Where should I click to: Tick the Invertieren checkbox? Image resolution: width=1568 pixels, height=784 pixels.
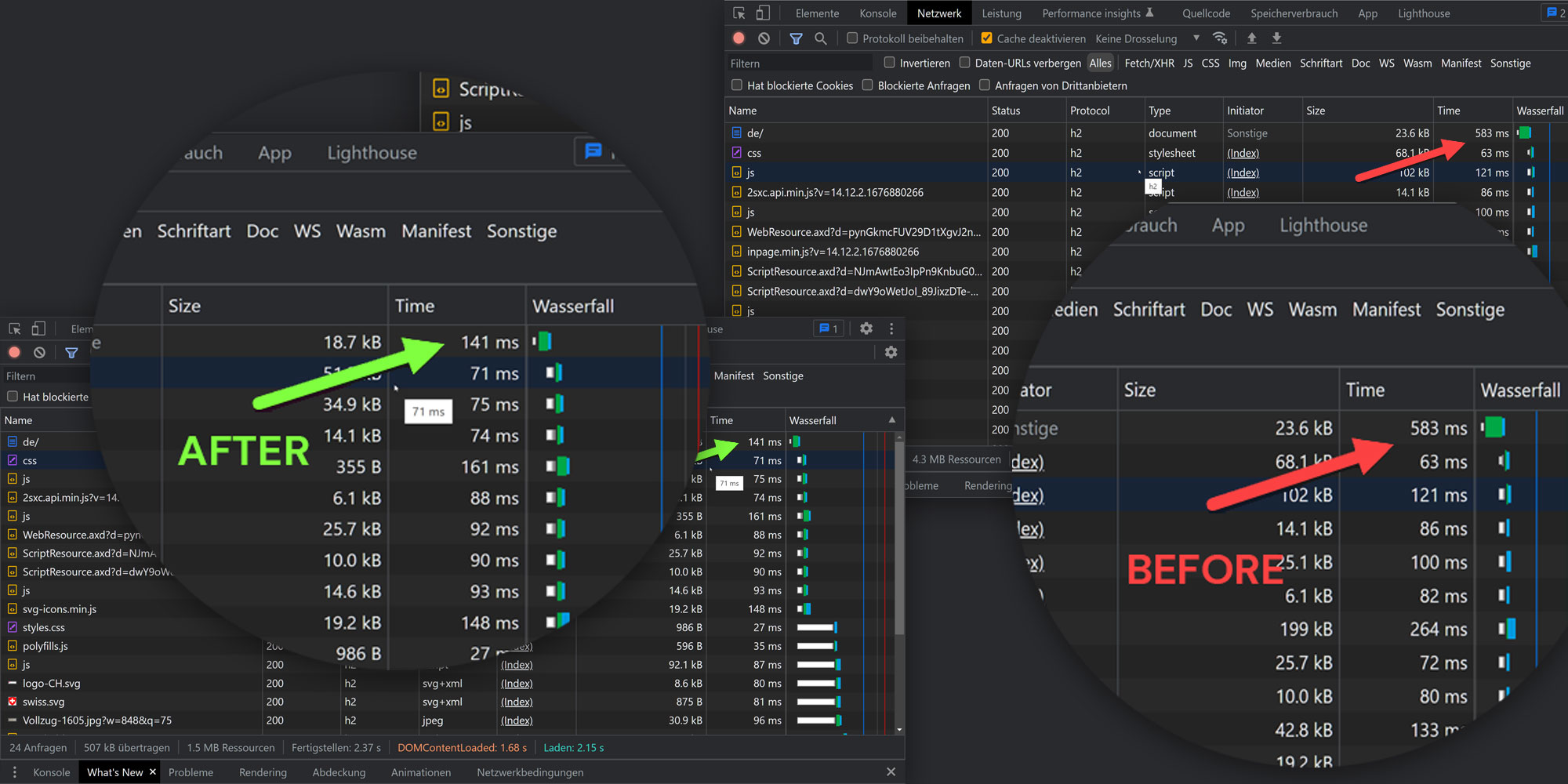[889, 63]
